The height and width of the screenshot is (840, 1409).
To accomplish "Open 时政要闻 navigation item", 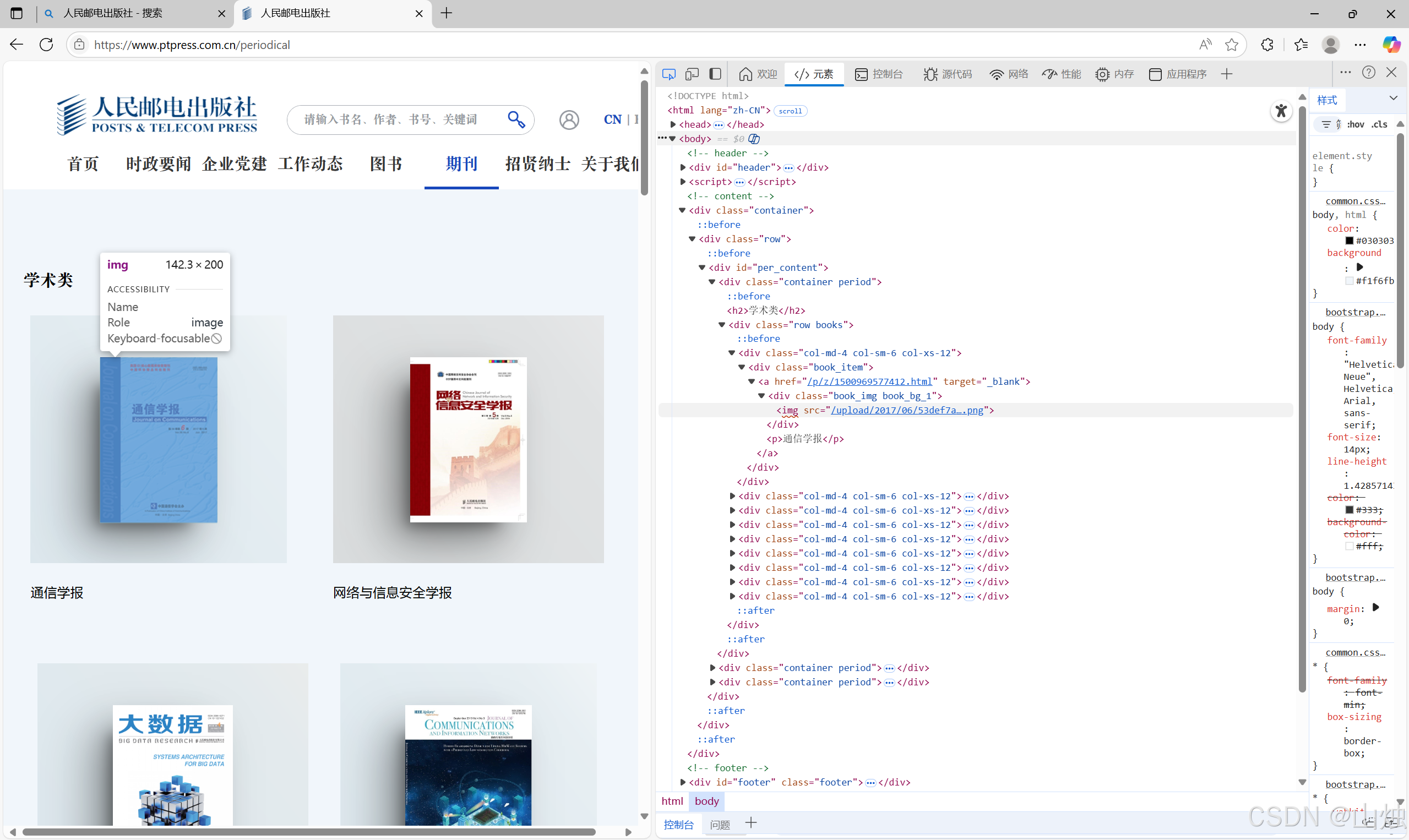I will click(159, 164).
